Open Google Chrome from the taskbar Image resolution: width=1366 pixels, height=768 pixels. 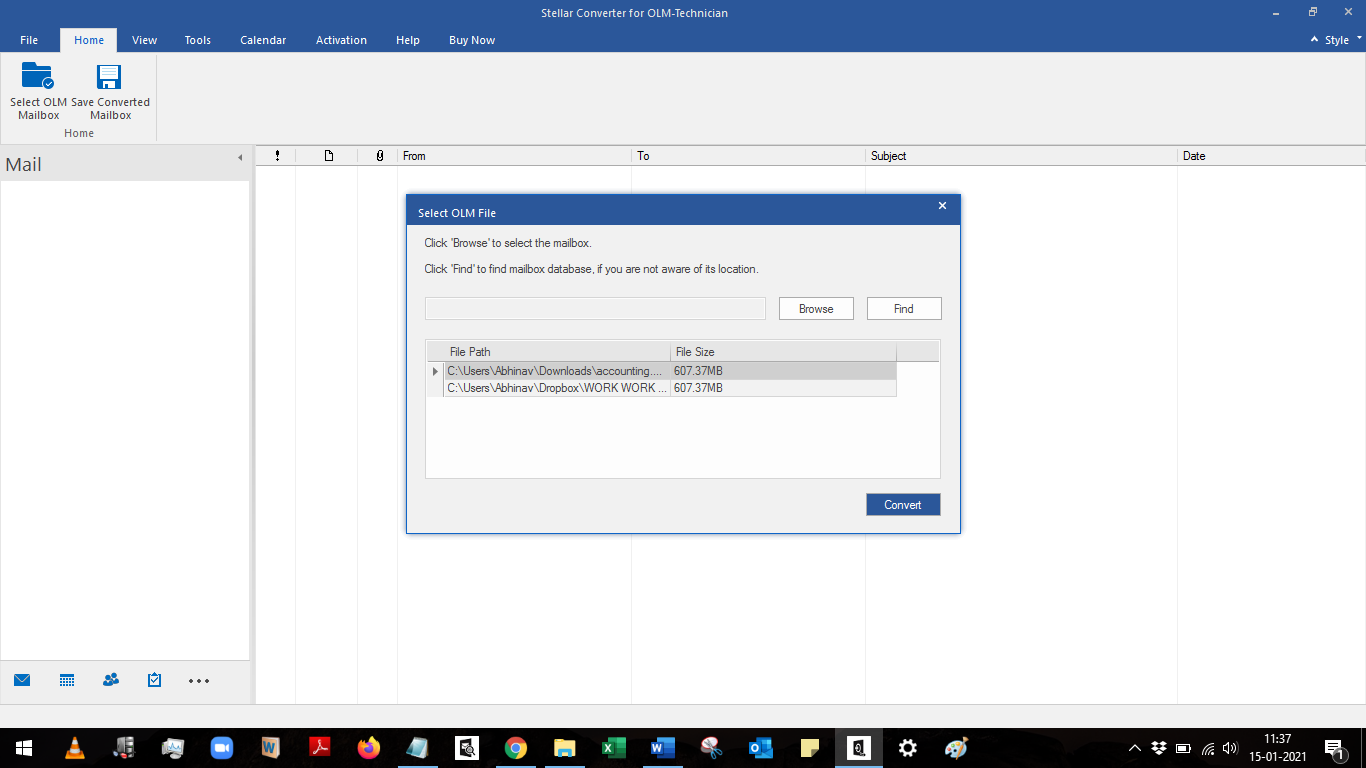516,747
